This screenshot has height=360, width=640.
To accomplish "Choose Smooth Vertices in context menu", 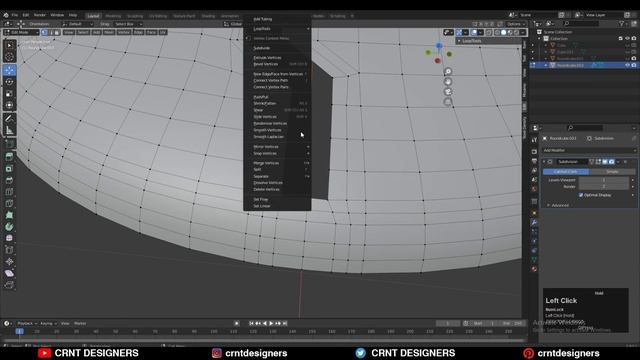I will point(278,130).
